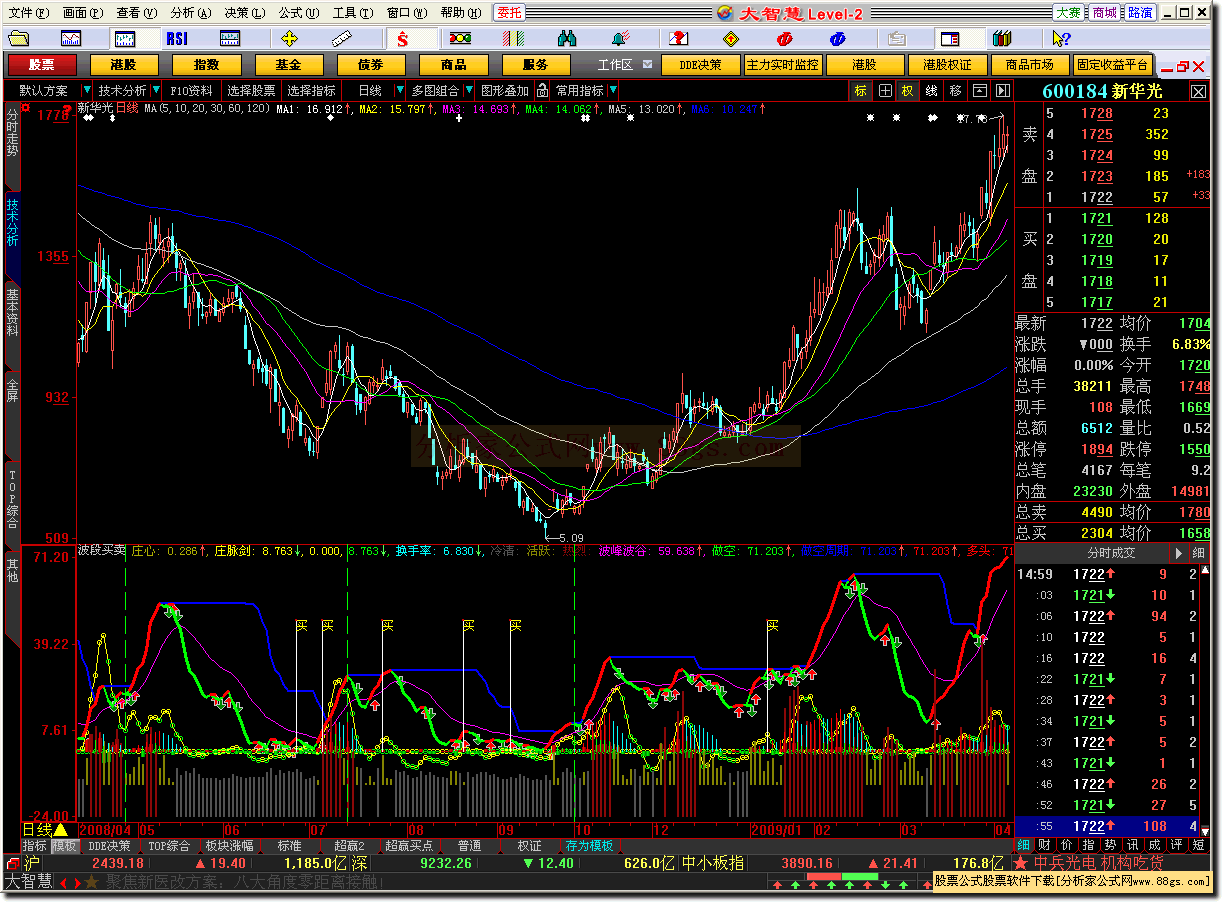Click the lock icon before 常用指标
This screenshot has width=1225, height=904.
[x=542, y=90]
